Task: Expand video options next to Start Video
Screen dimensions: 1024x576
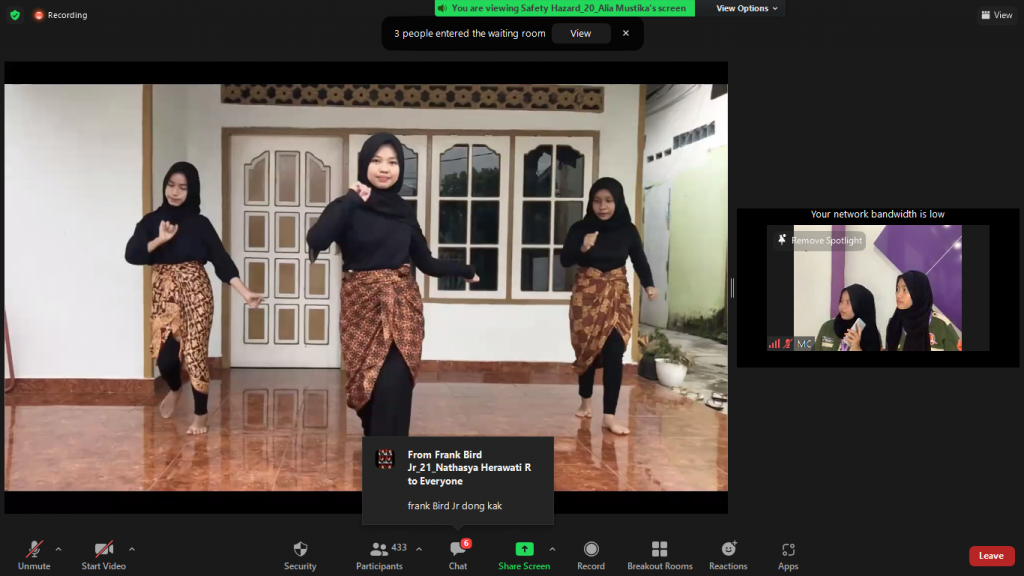Action: click(x=130, y=549)
